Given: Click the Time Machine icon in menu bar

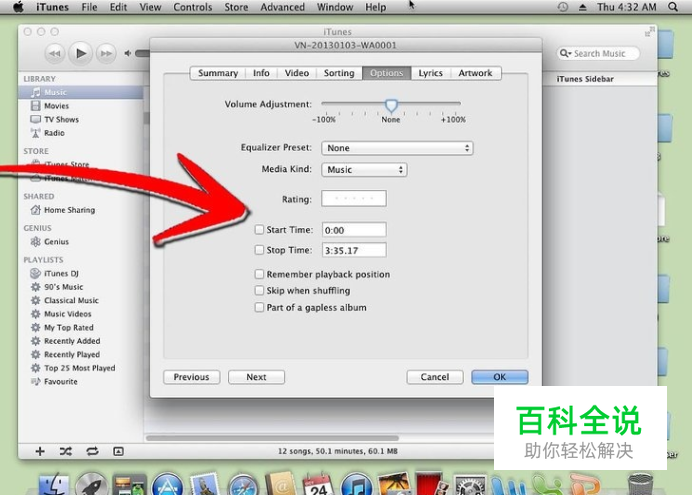Looking at the screenshot, I should 563,7.
